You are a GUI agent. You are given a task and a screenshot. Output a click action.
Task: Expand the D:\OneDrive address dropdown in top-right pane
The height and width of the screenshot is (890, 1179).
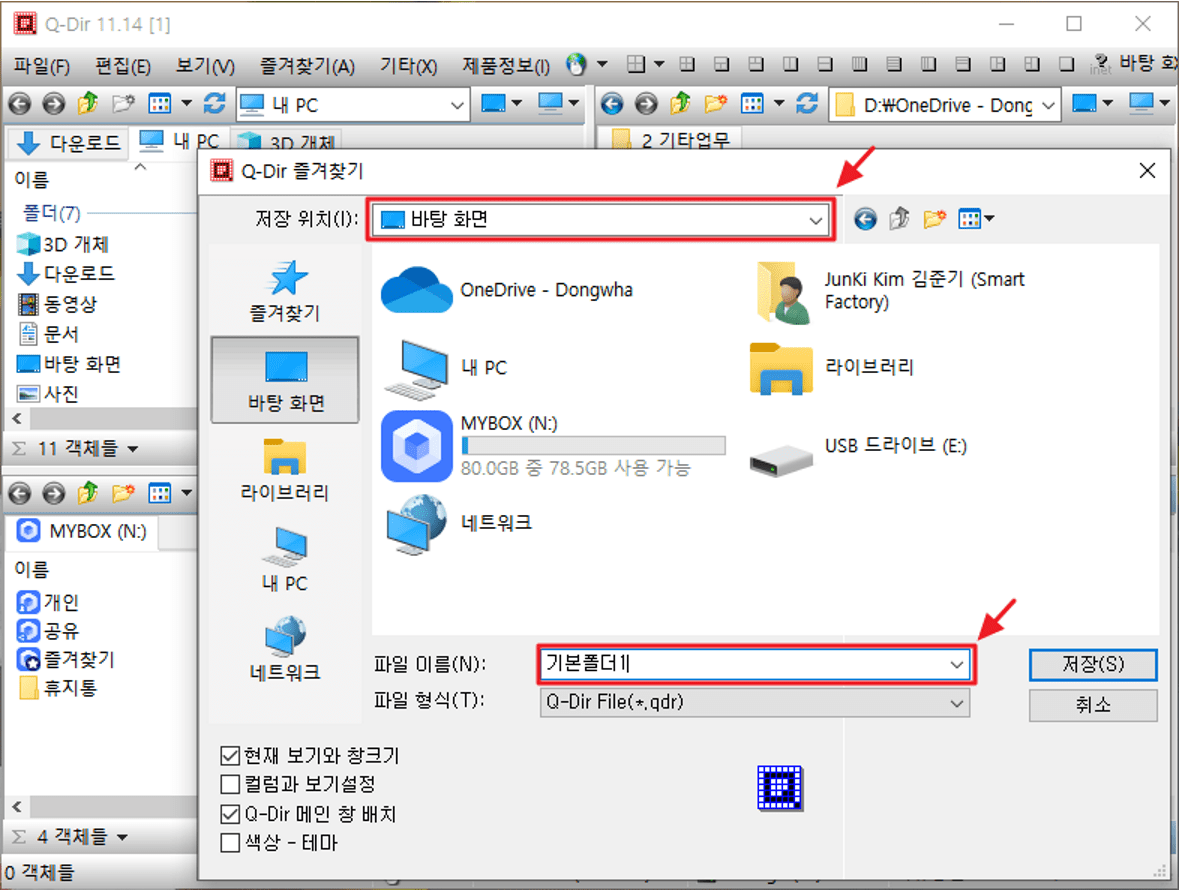(1048, 105)
